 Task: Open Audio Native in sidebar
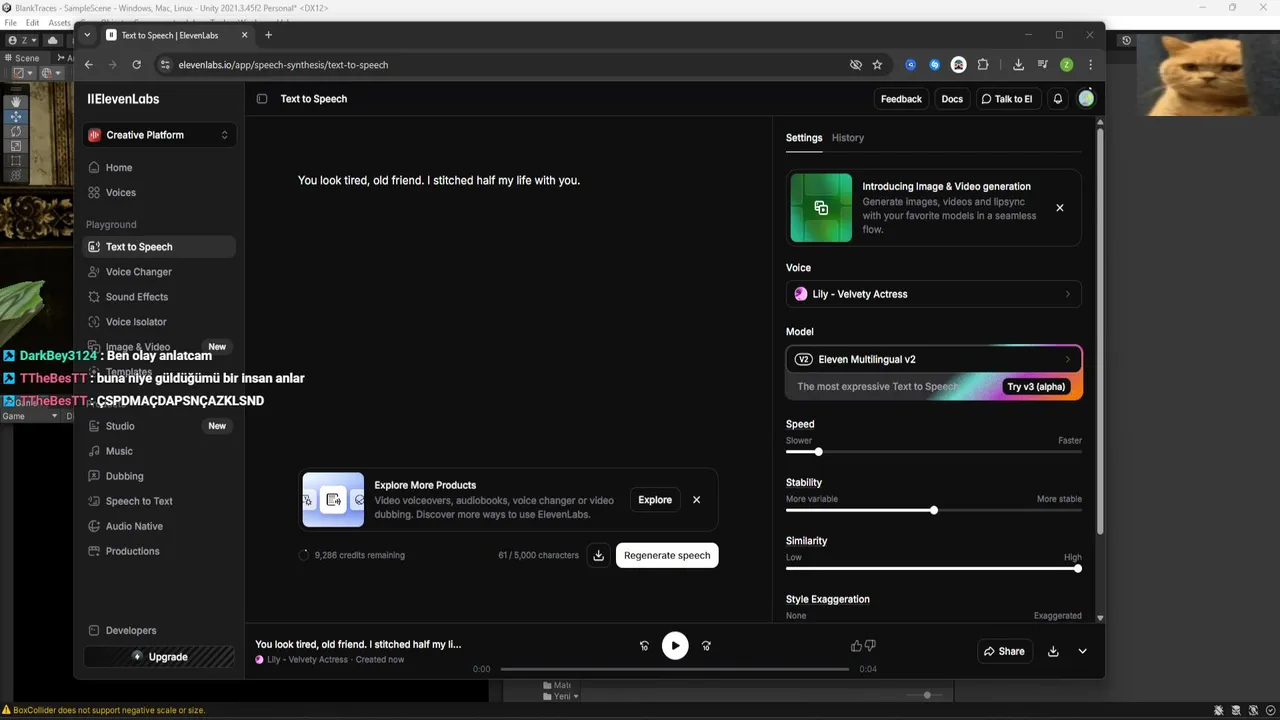pos(160,526)
